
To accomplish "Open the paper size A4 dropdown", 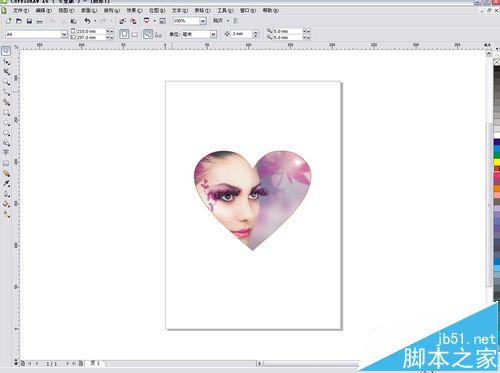I will (x=64, y=34).
